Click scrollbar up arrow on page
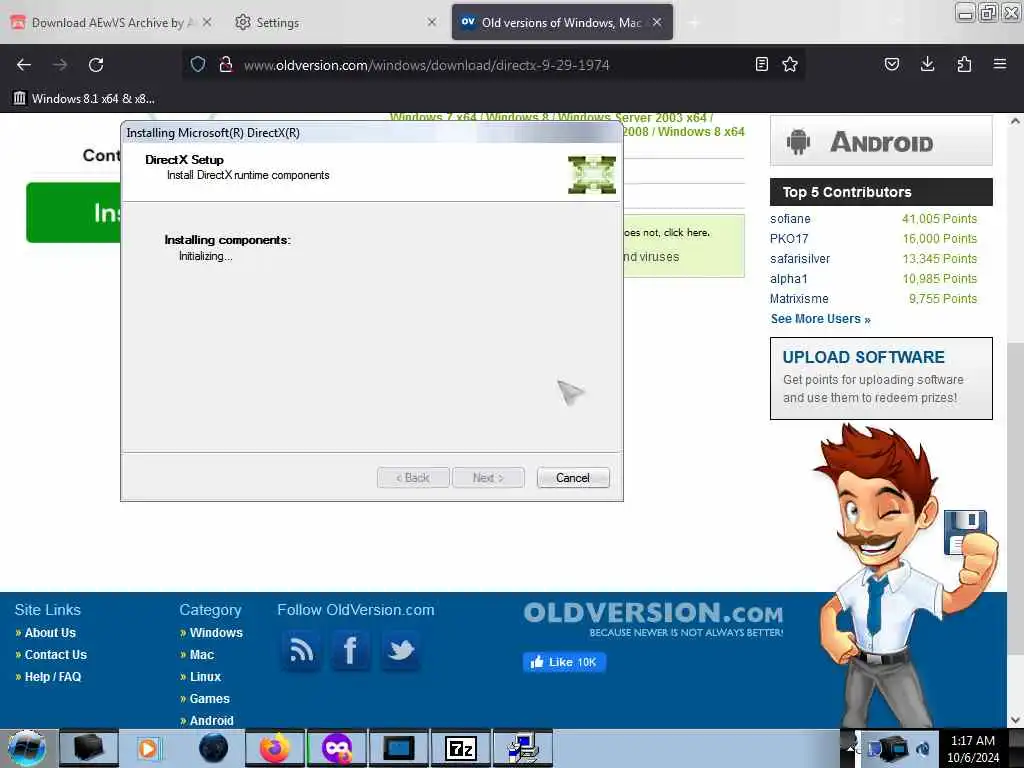This screenshot has width=1024, height=768. [x=1015, y=121]
